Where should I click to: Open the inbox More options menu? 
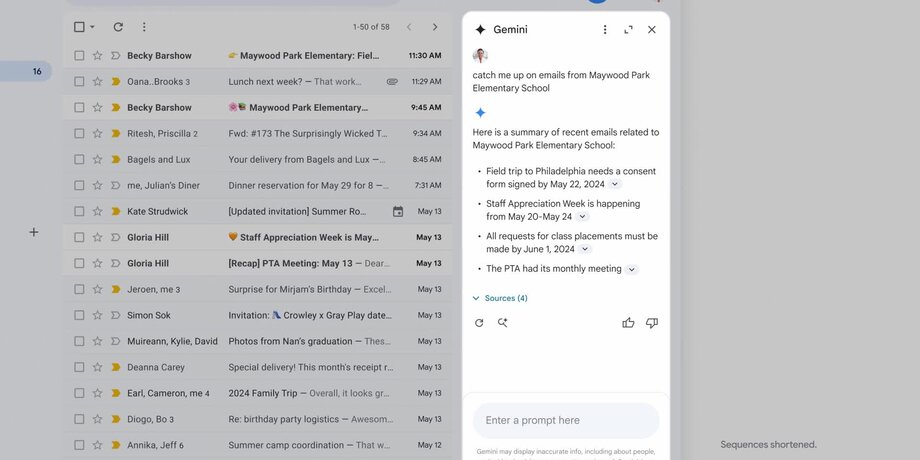(144, 27)
